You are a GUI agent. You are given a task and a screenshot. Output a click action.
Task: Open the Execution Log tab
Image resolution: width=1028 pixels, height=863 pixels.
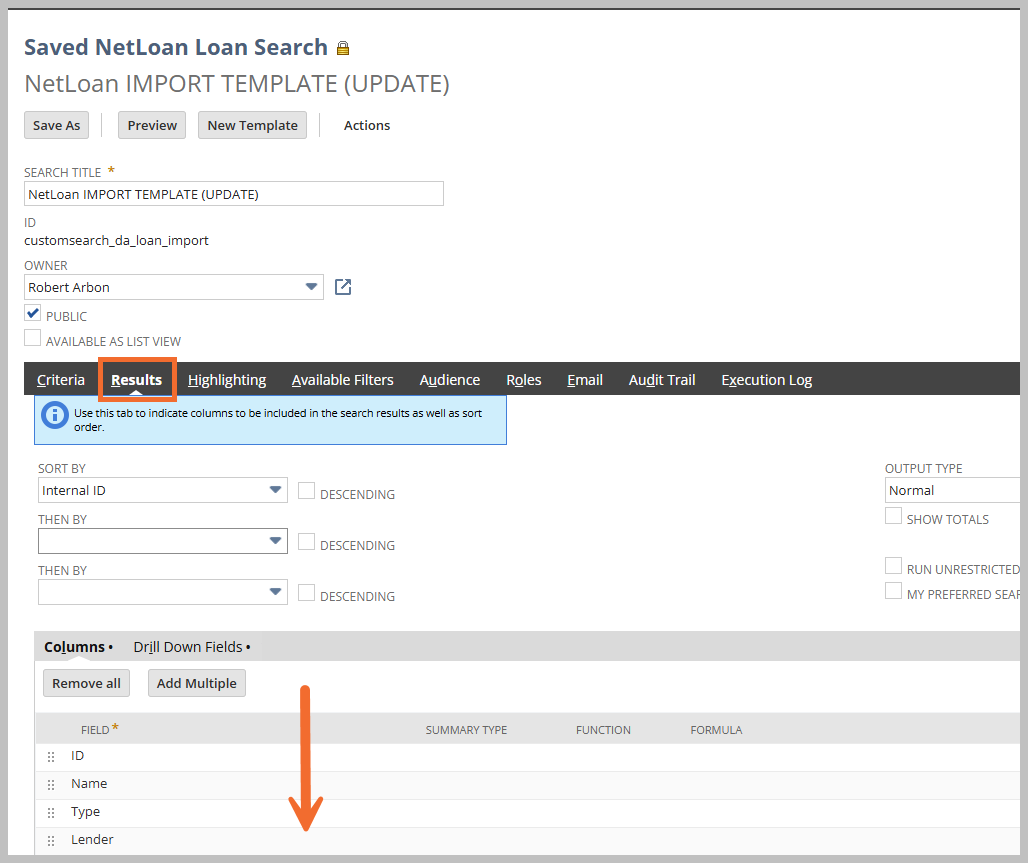[766, 380]
